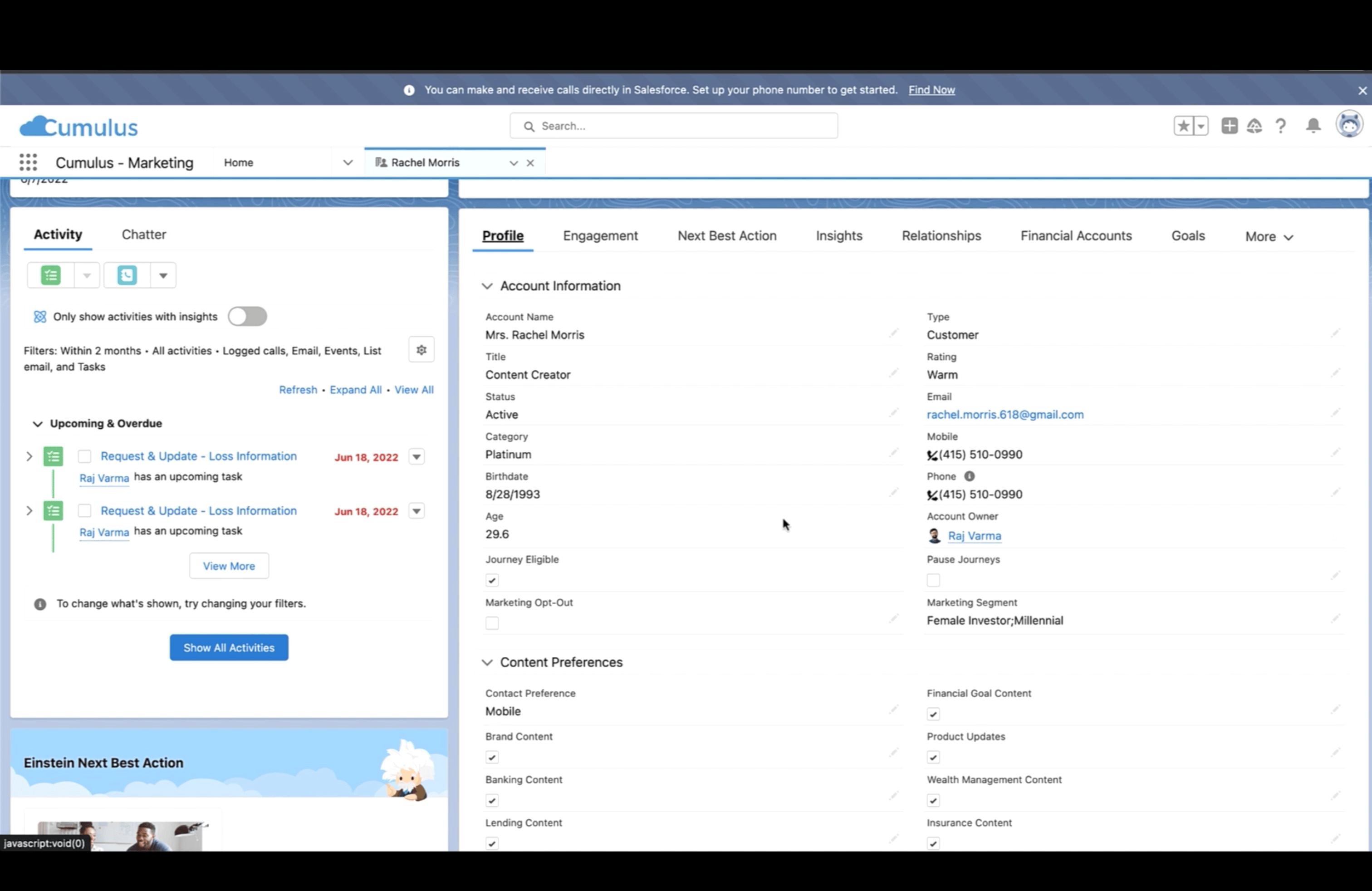Click Show All Activities button

click(229, 648)
